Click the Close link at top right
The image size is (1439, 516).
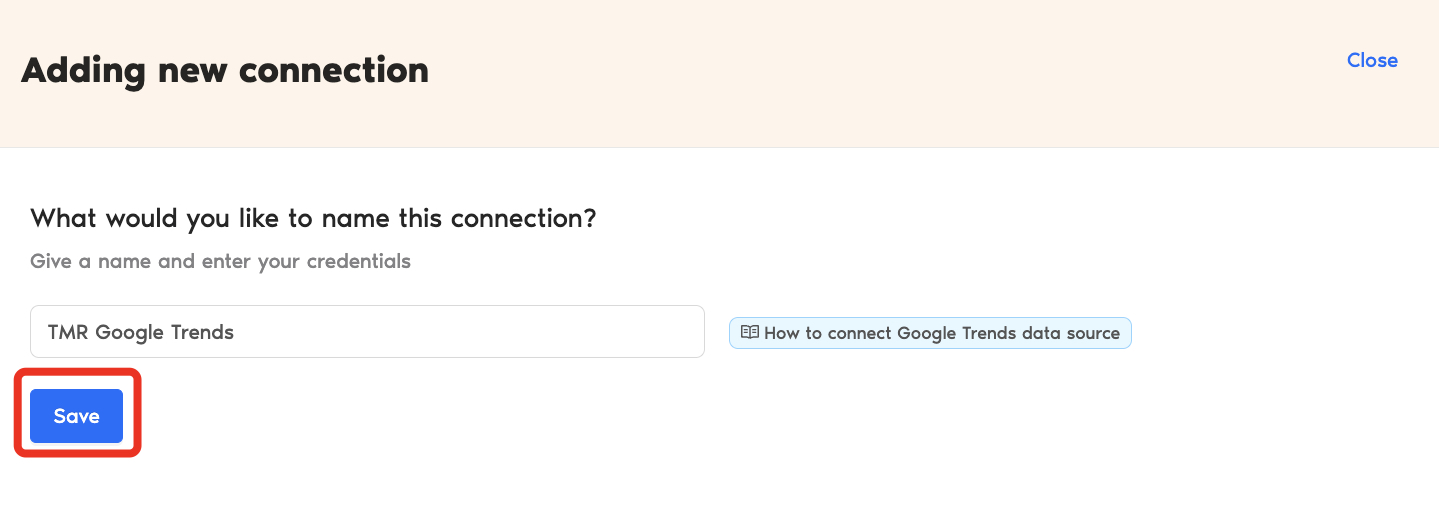tap(1371, 60)
